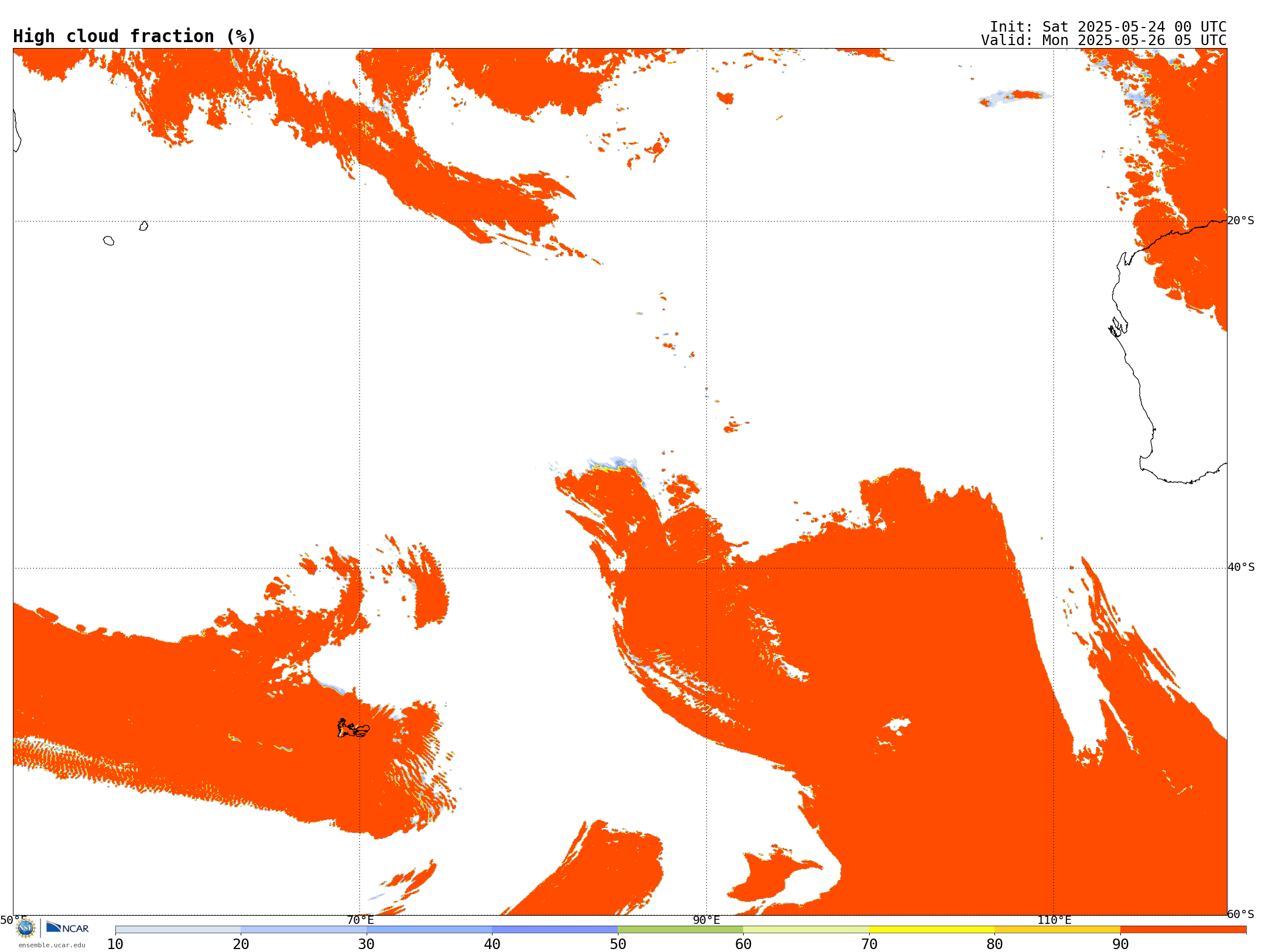Click the 110°E longitude label
1265x952 pixels.
[x=1054, y=920]
